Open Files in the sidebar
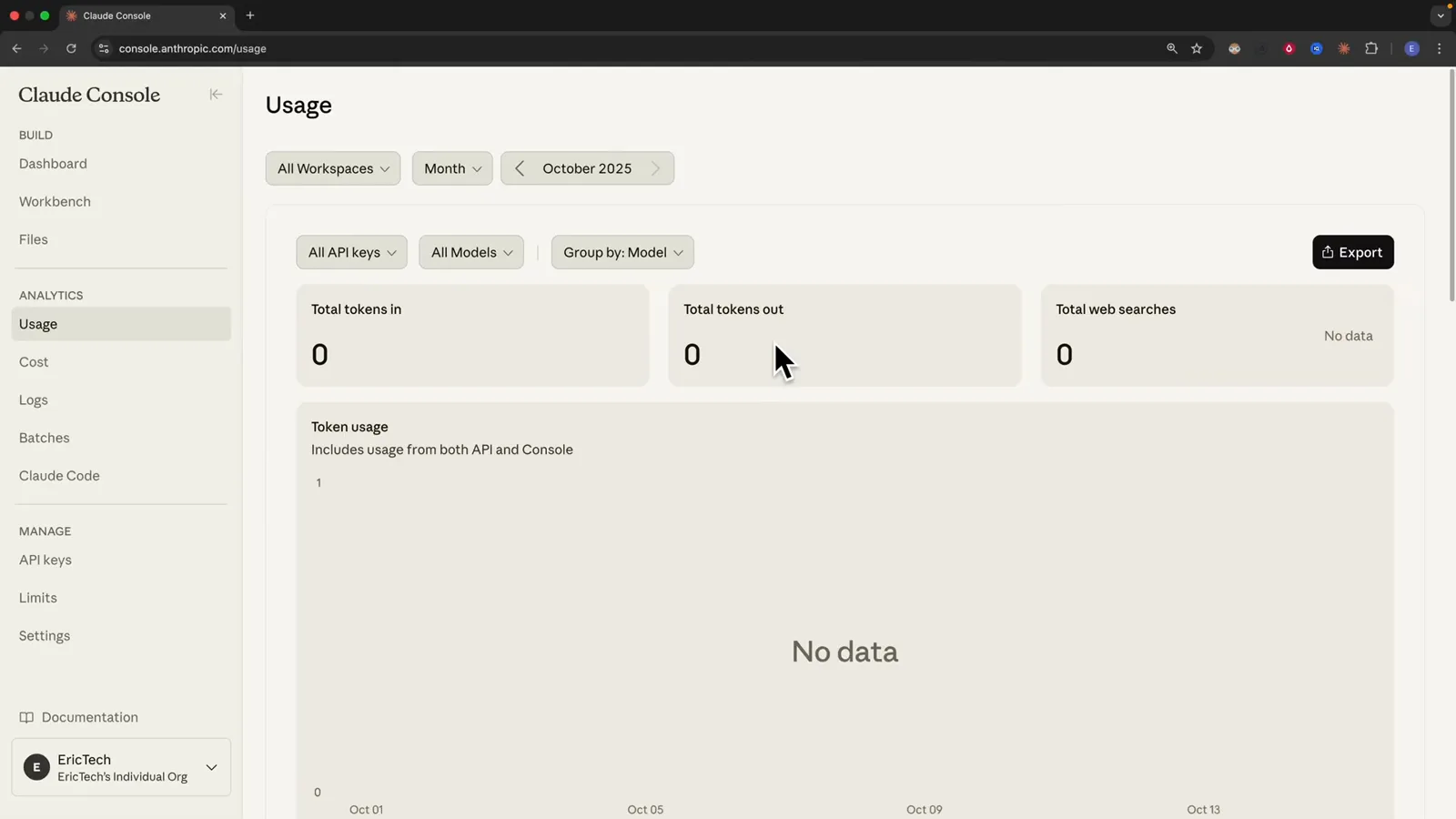Screen dimensions: 1456x819 pyautogui.click(x=34, y=239)
